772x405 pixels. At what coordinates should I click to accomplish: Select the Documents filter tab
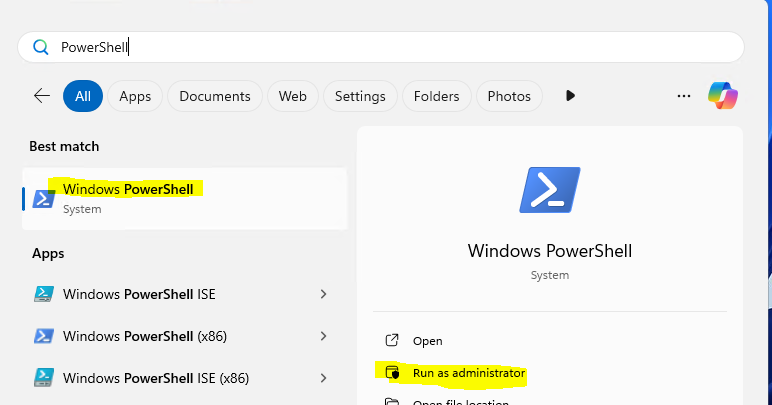(215, 96)
